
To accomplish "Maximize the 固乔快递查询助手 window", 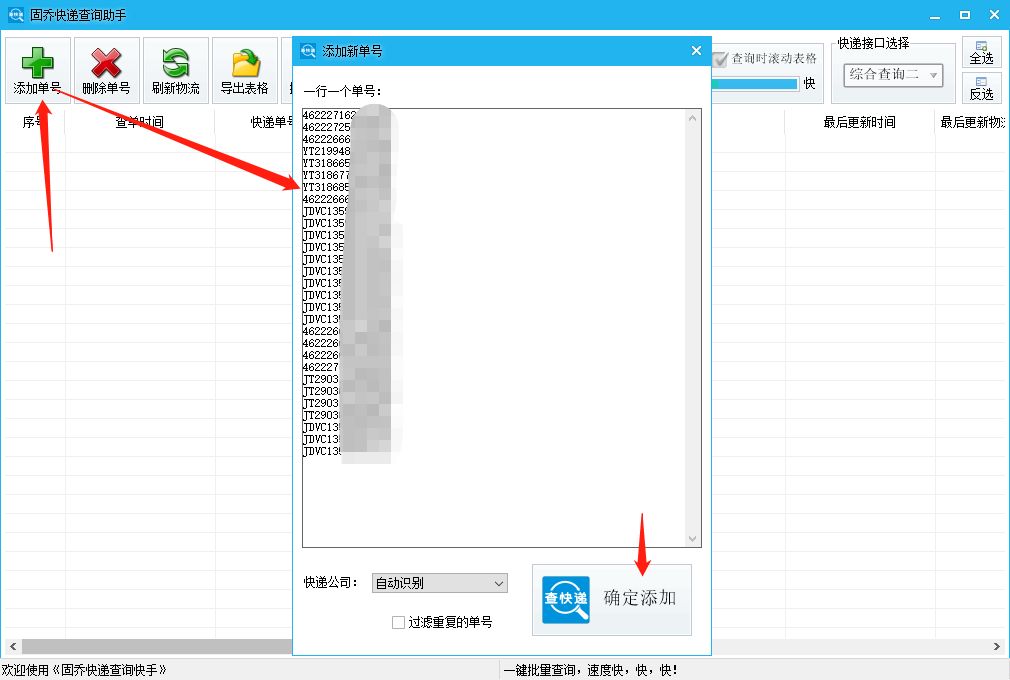I will [965, 15].
